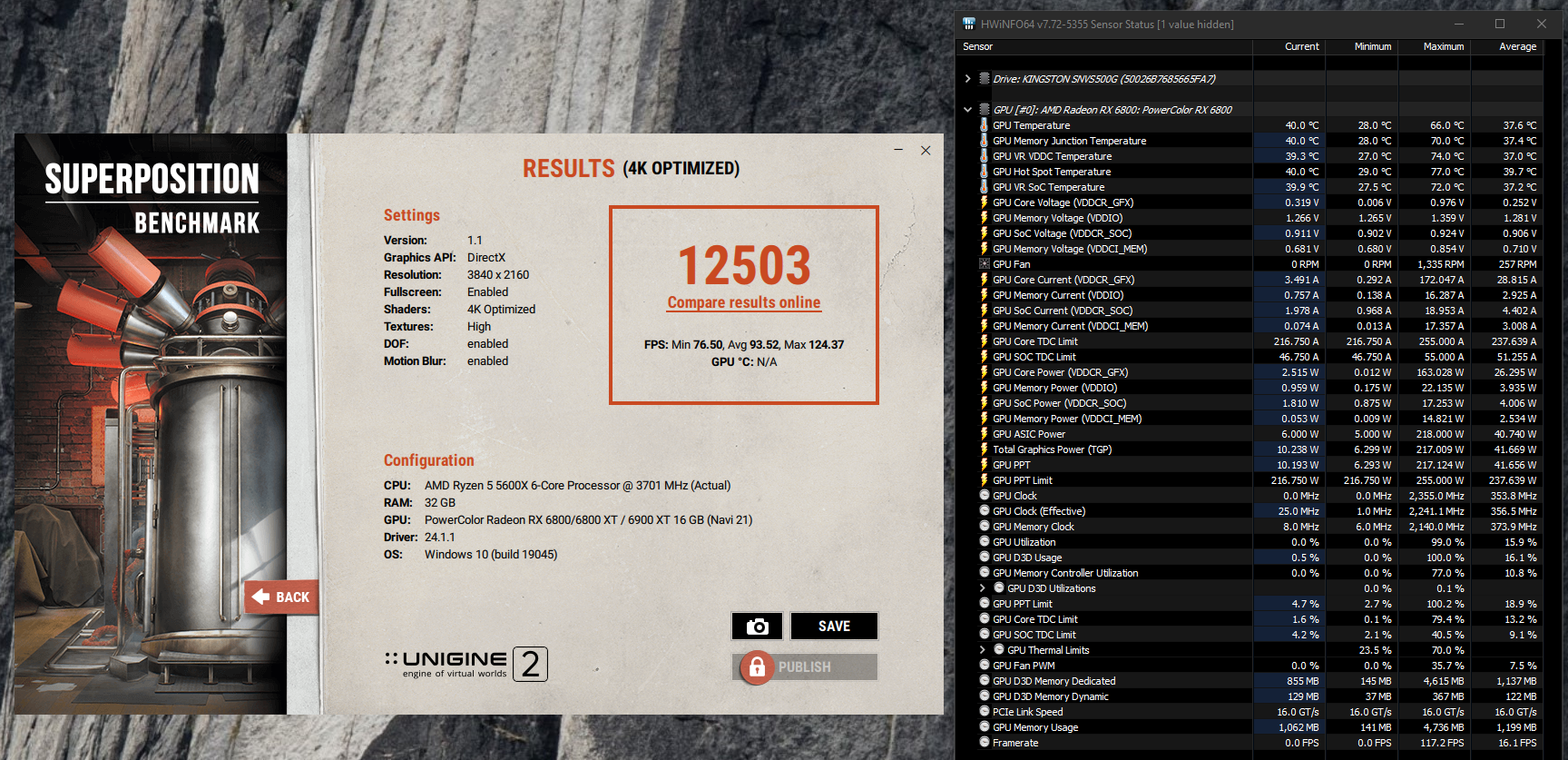Image resolution: width=1568 pixels, height=760 pixels.
Task: Close the Superposition results window
Action: pos(926,150)
